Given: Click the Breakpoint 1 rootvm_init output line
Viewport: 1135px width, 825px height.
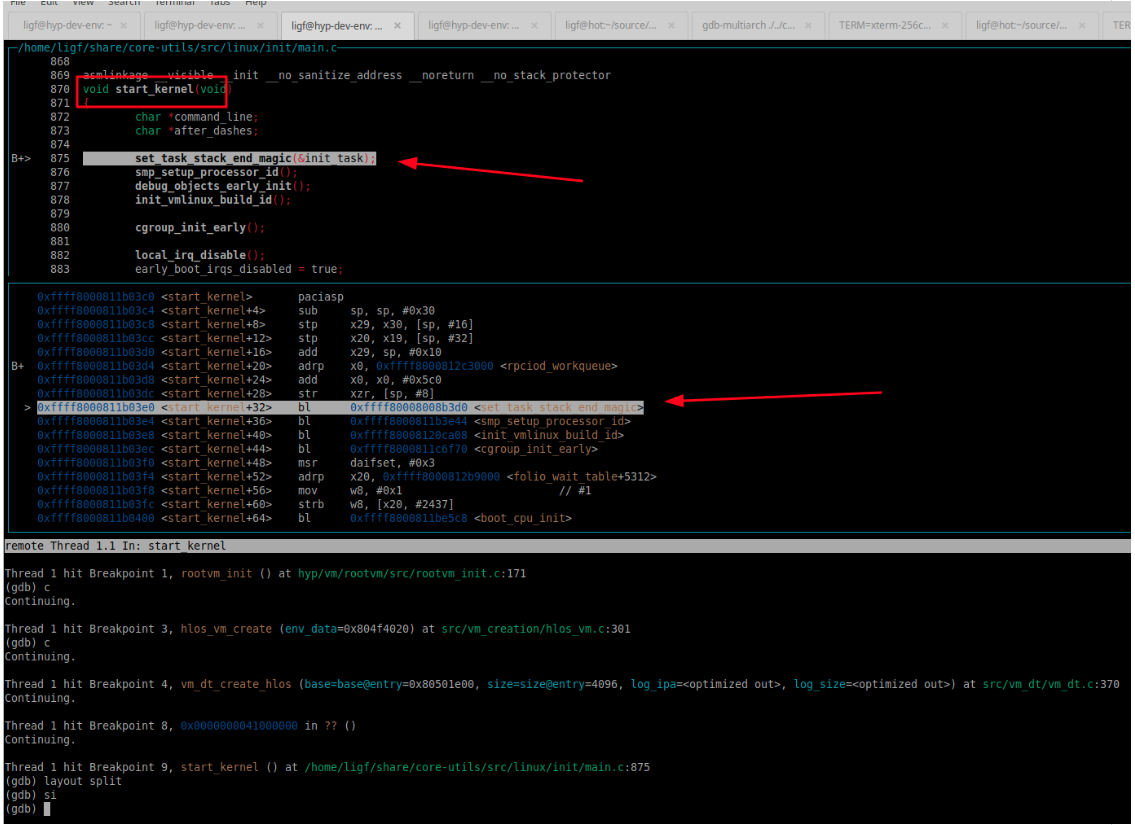Looking at the screenshot, I should tap(266, 574).
